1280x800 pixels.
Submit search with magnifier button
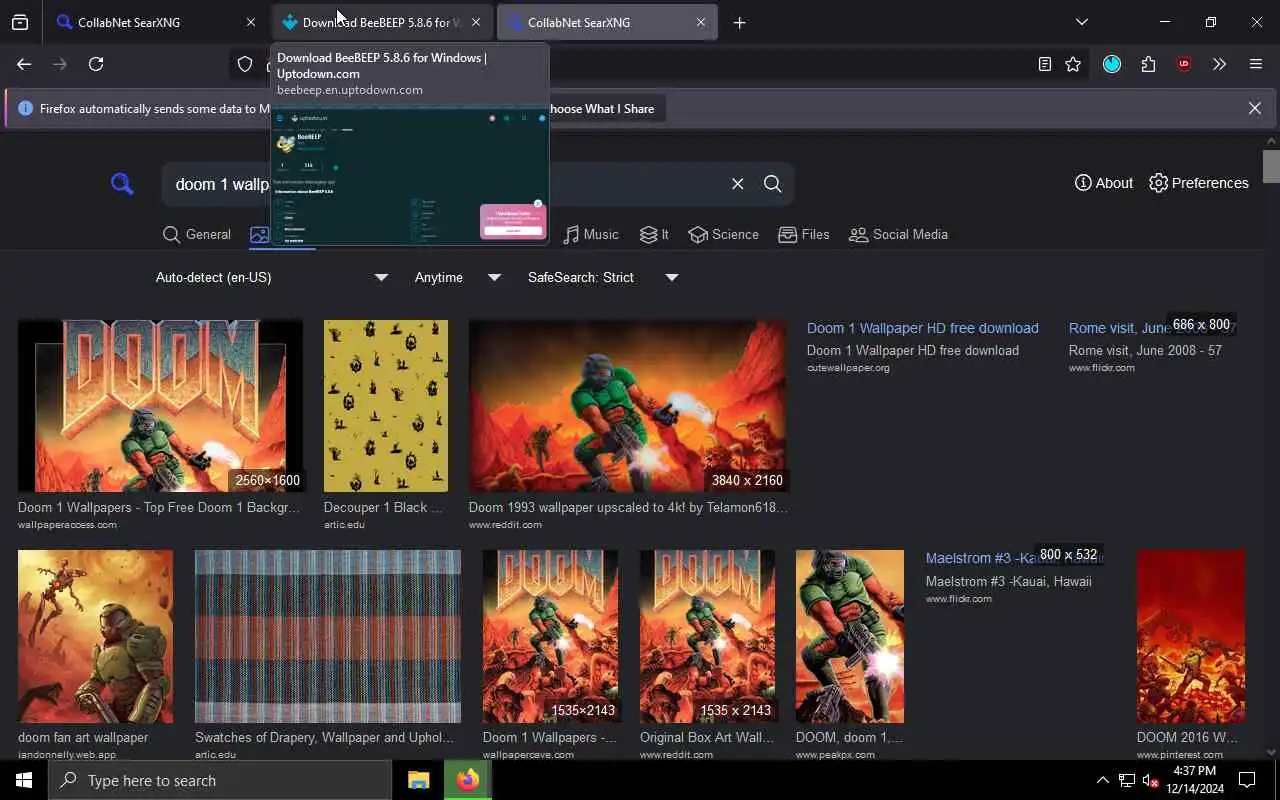[772, 184]
